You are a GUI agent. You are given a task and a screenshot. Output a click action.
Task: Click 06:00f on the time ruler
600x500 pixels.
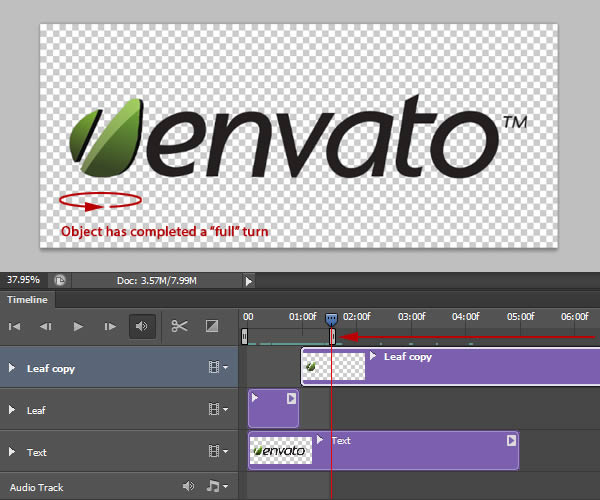tap(575, 317)
